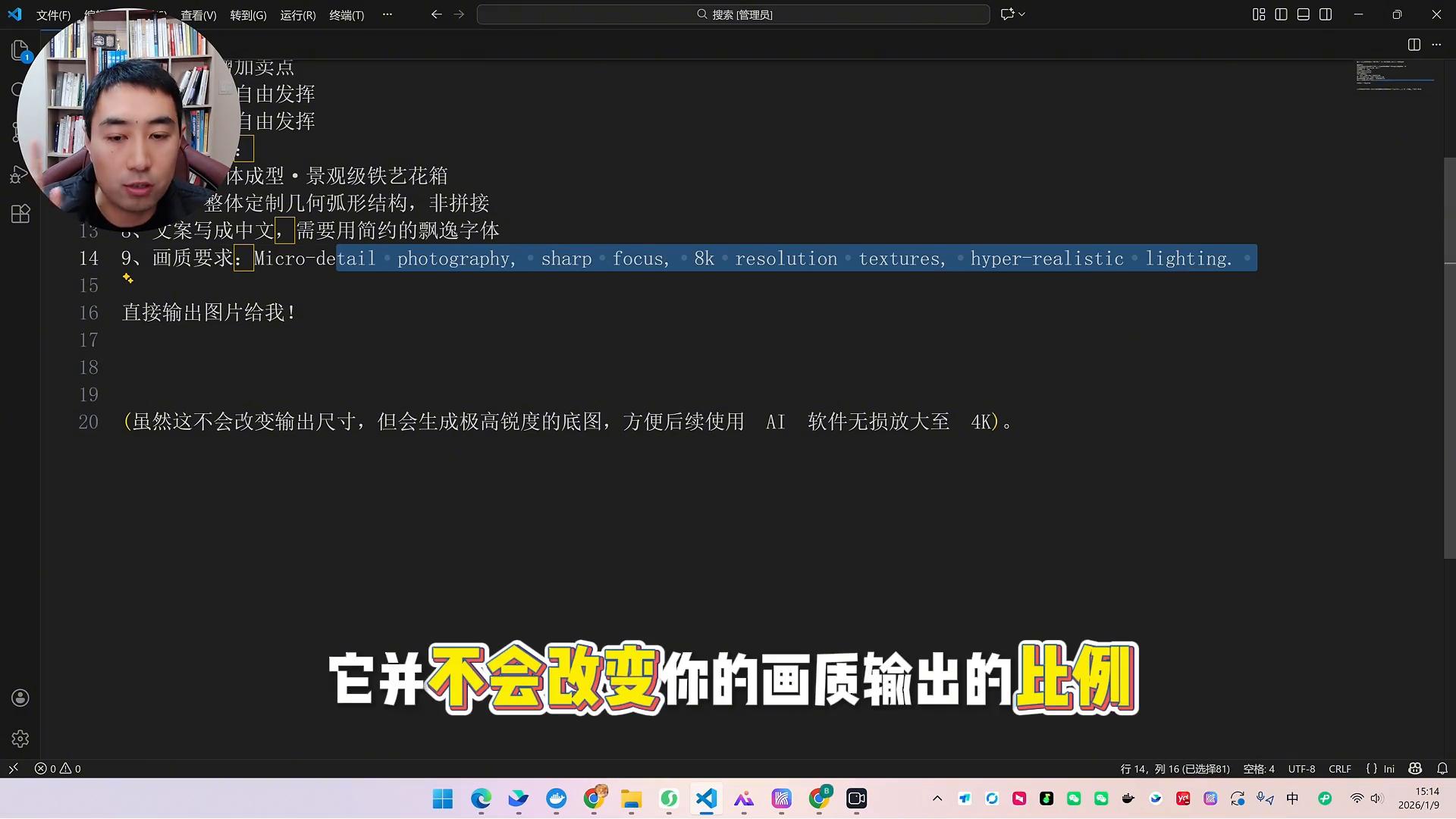Image resolution: width=1456 pixels, height=819 pixels.
Task: Expand the overflow menu in the menu bar
Action: 388,14
